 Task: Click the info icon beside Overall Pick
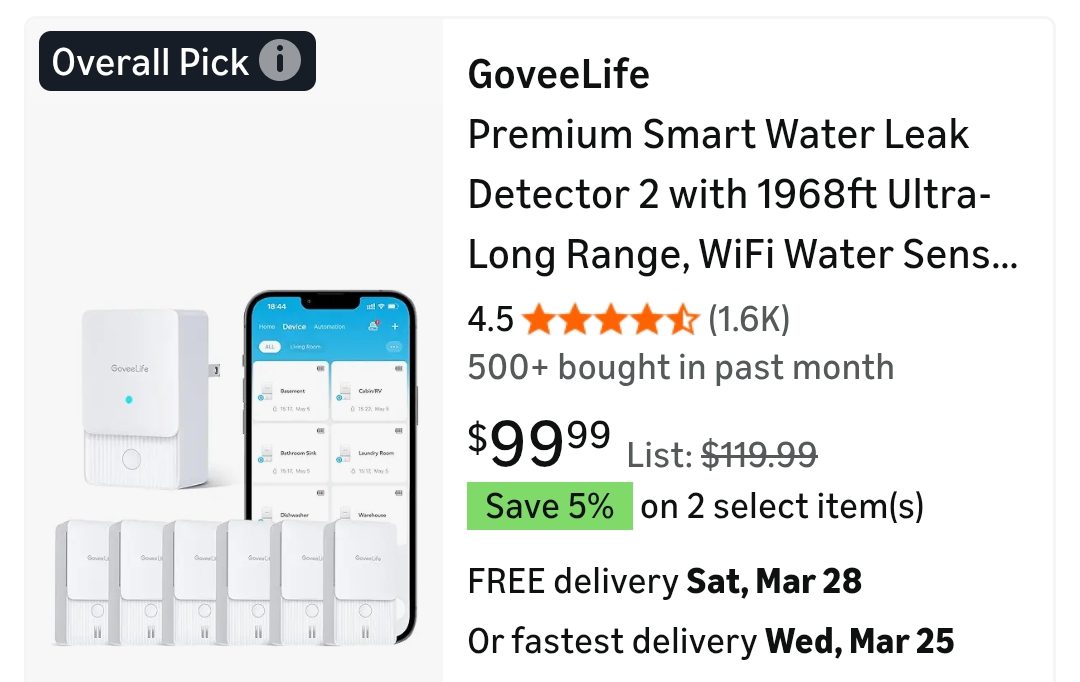point(280,62)
